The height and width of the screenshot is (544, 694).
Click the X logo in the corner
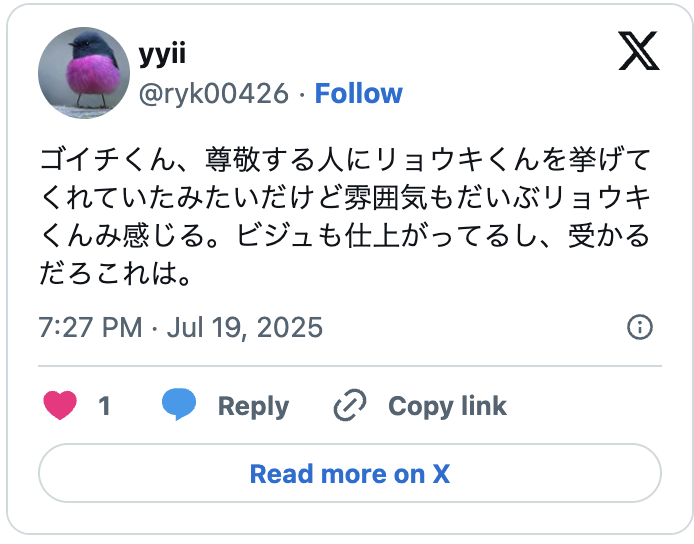click(639, 50)
